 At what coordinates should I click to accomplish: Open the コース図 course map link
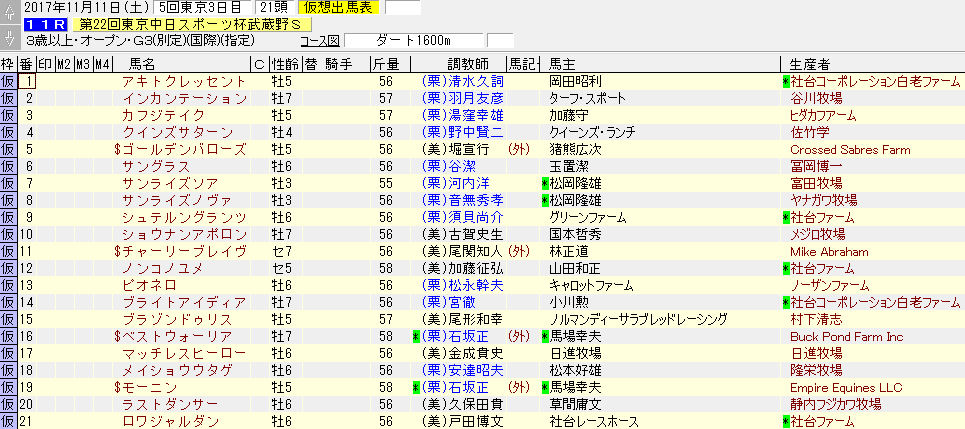tap(320, 41)
